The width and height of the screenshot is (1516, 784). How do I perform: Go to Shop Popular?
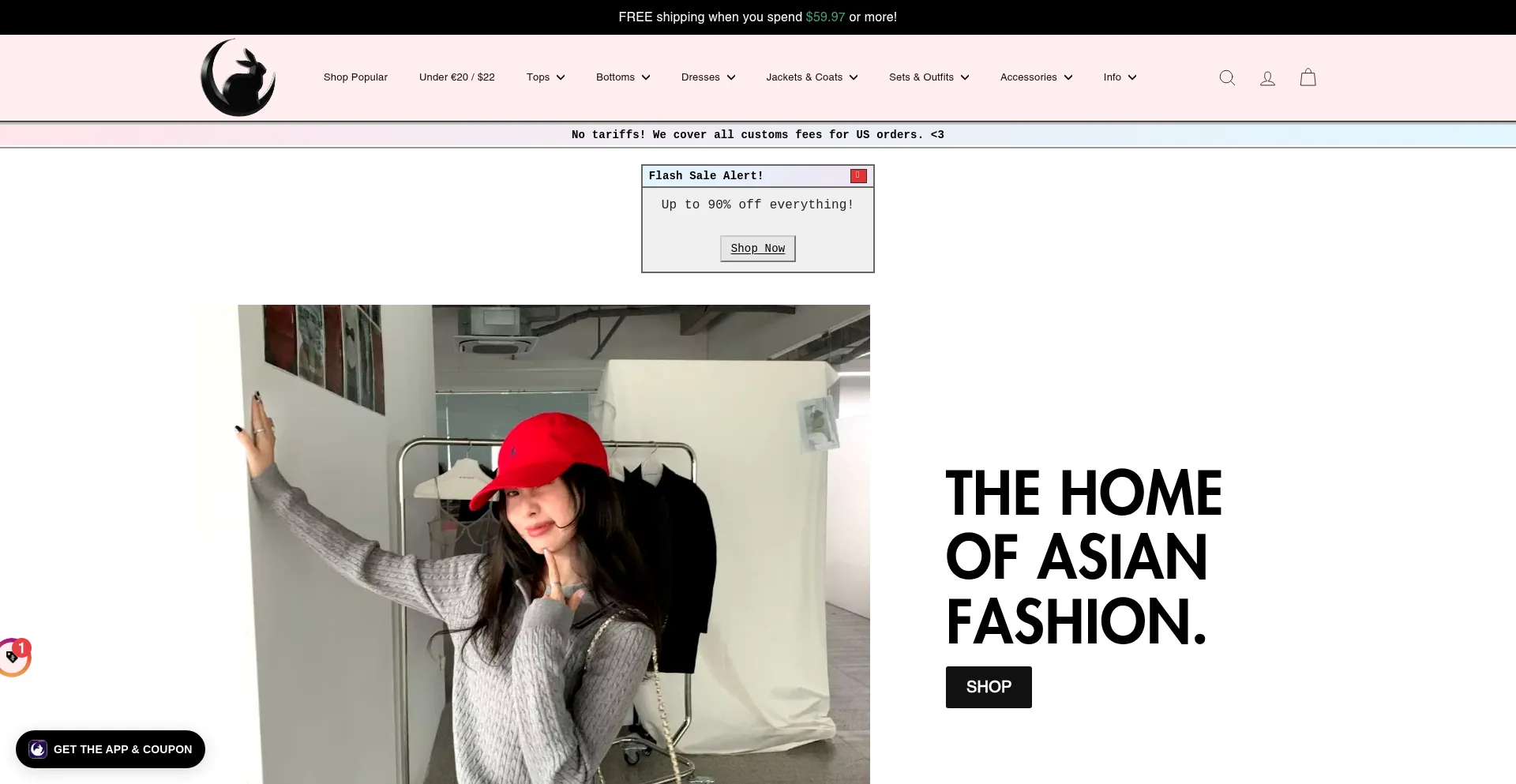pos(355,77)
